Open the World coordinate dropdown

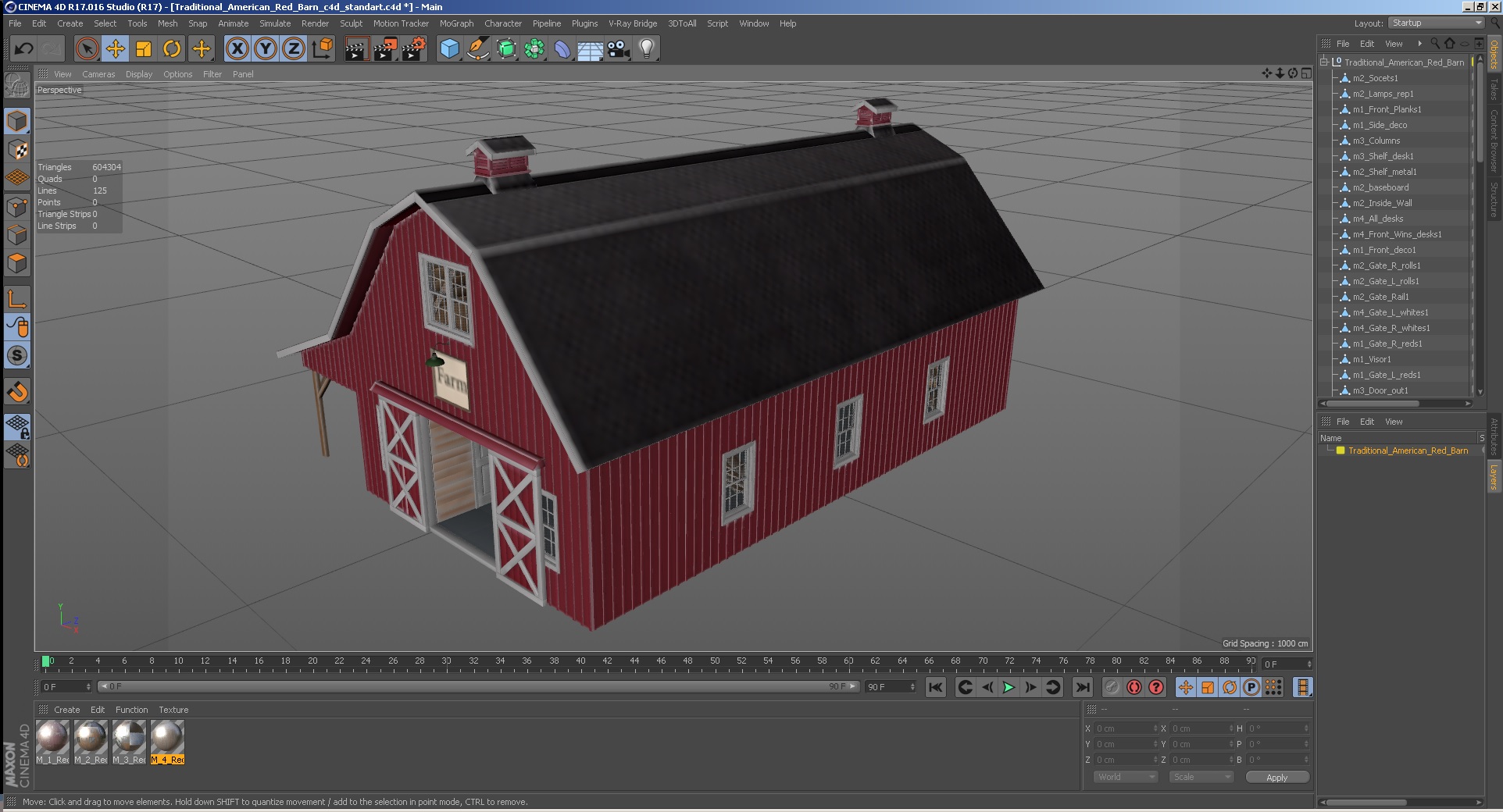(1125, 777)
